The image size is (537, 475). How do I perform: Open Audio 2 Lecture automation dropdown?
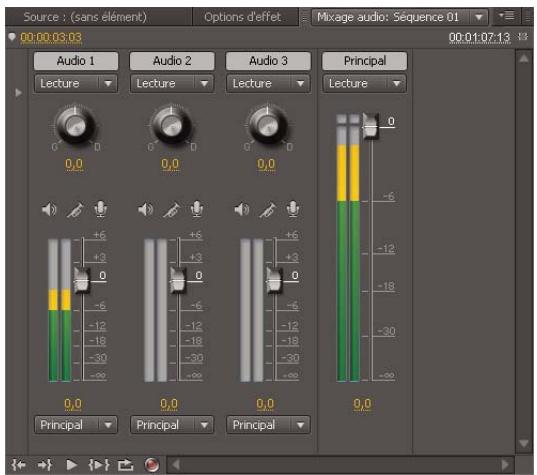pos(172,83)
